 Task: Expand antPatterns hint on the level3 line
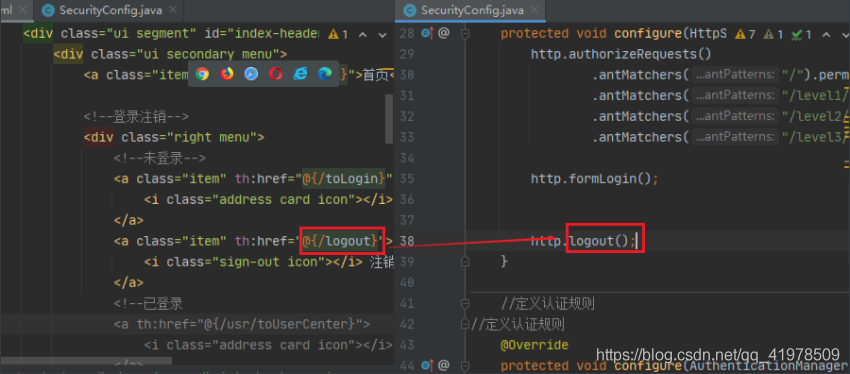click(x=734, y=137)
